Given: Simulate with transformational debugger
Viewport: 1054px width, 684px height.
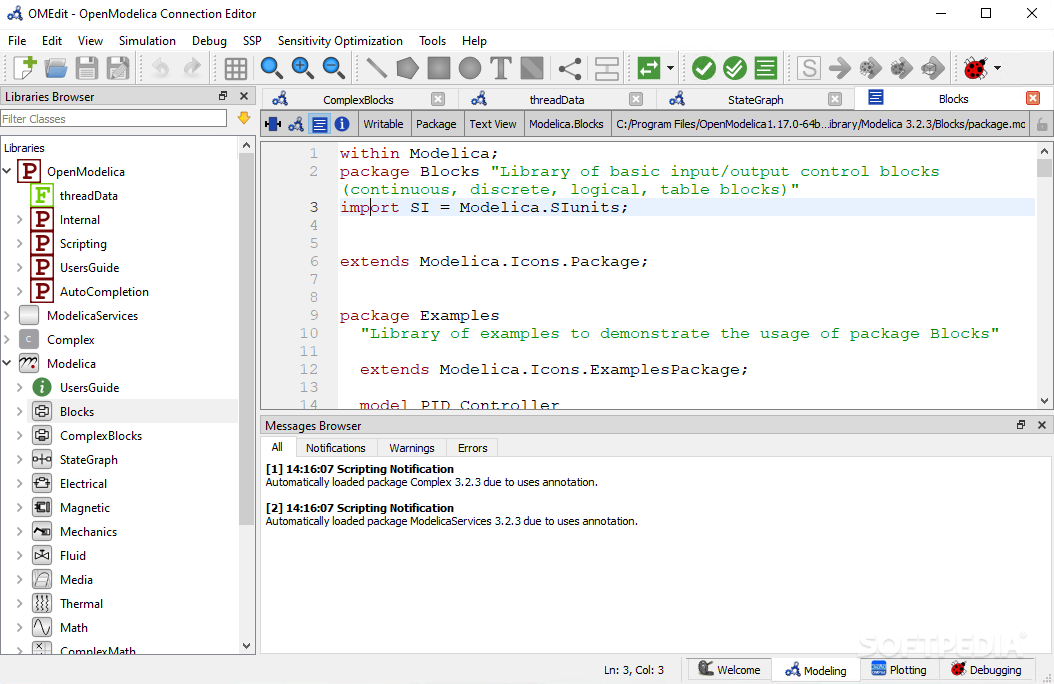Looking at the screenshot, I should [870, 68].
